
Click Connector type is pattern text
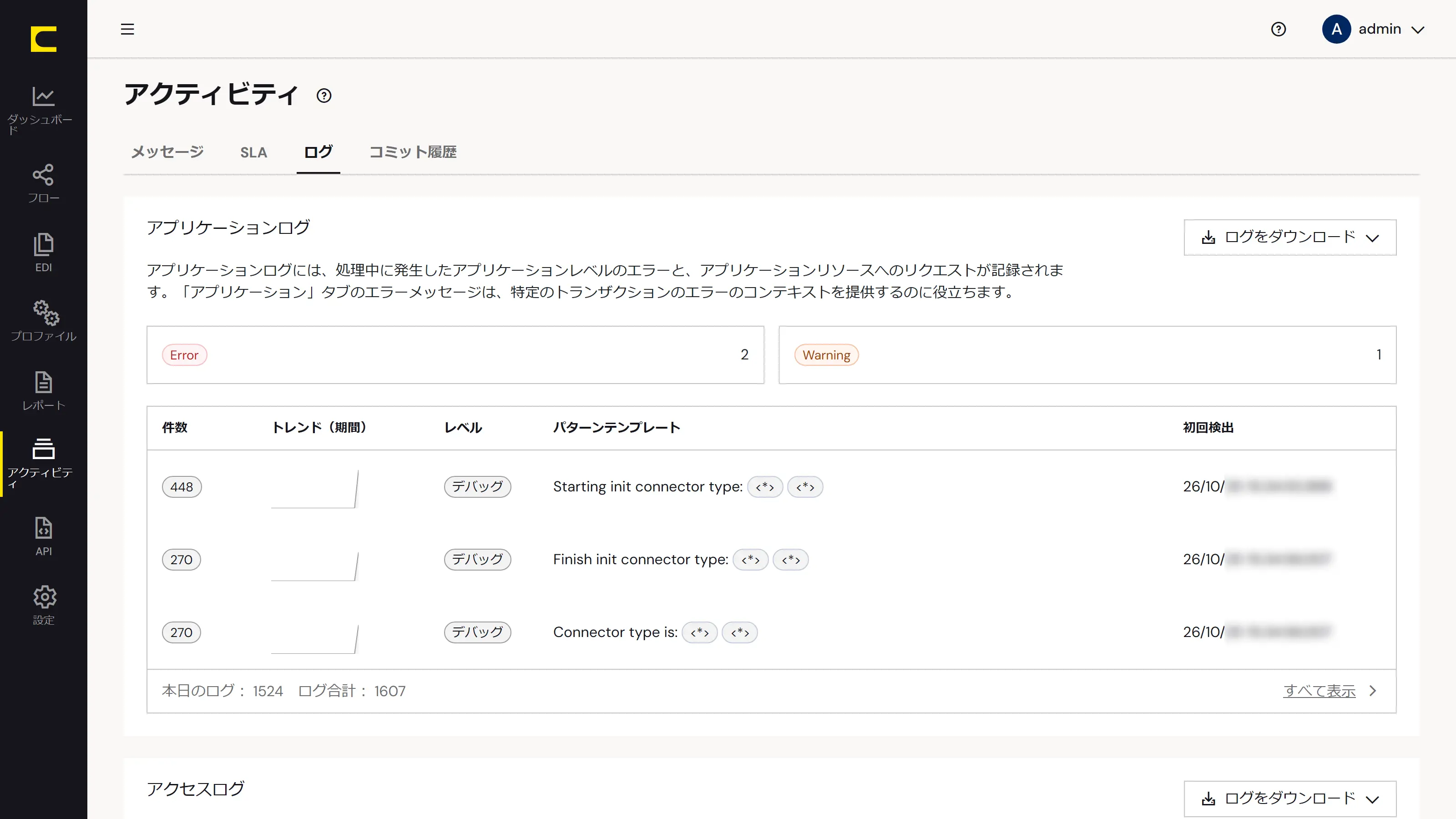tap(615, 632)
